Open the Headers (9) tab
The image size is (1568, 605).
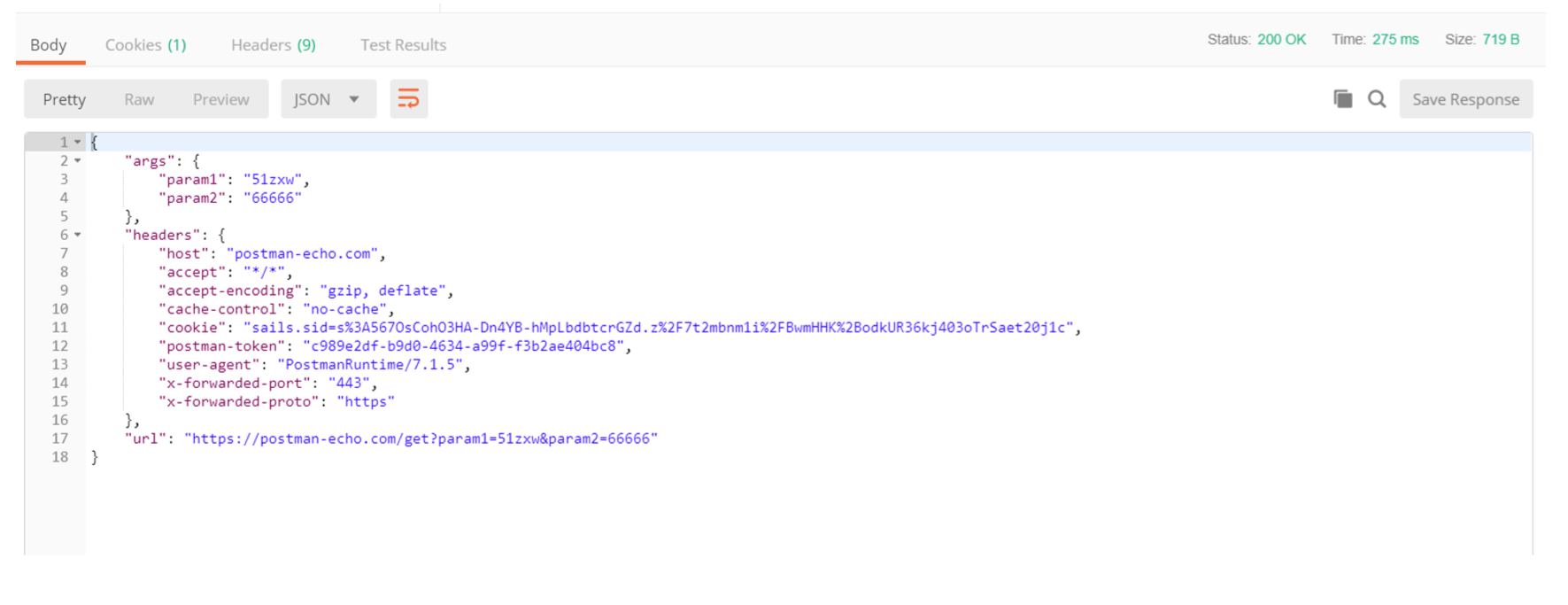(273, 45)
